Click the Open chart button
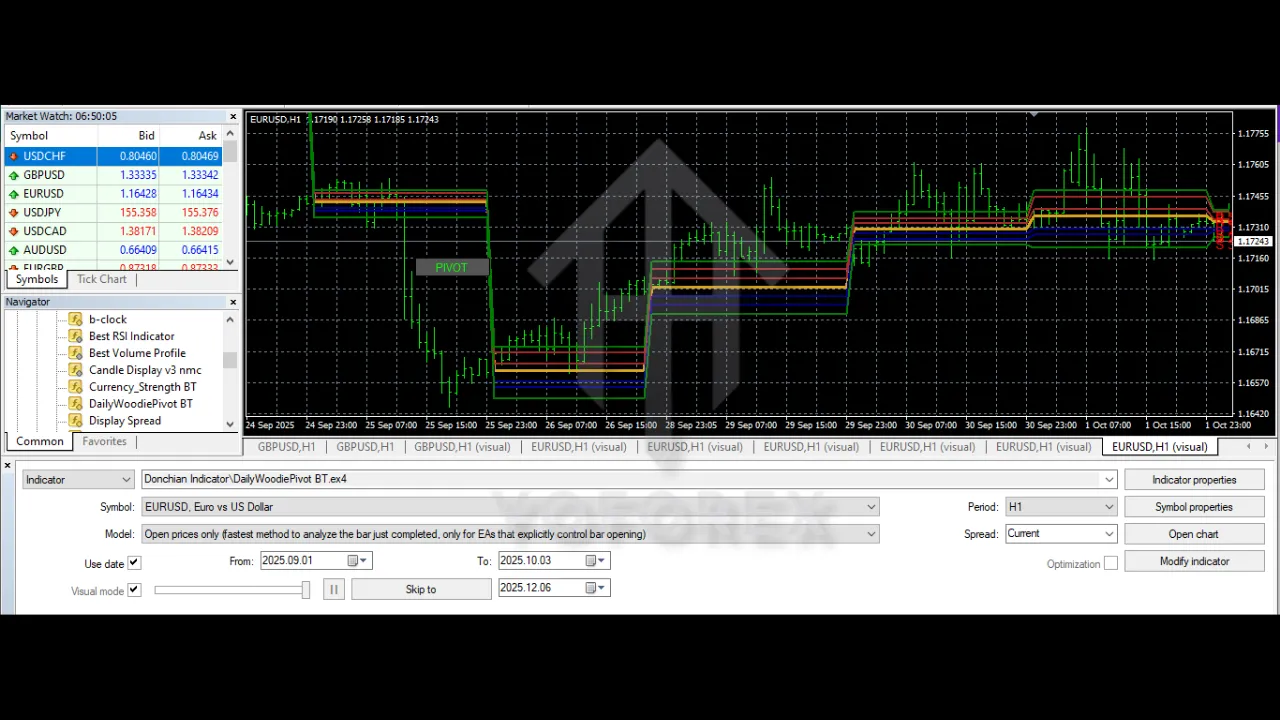The width and height of the screenshot is (1280, 720). 1194,534
